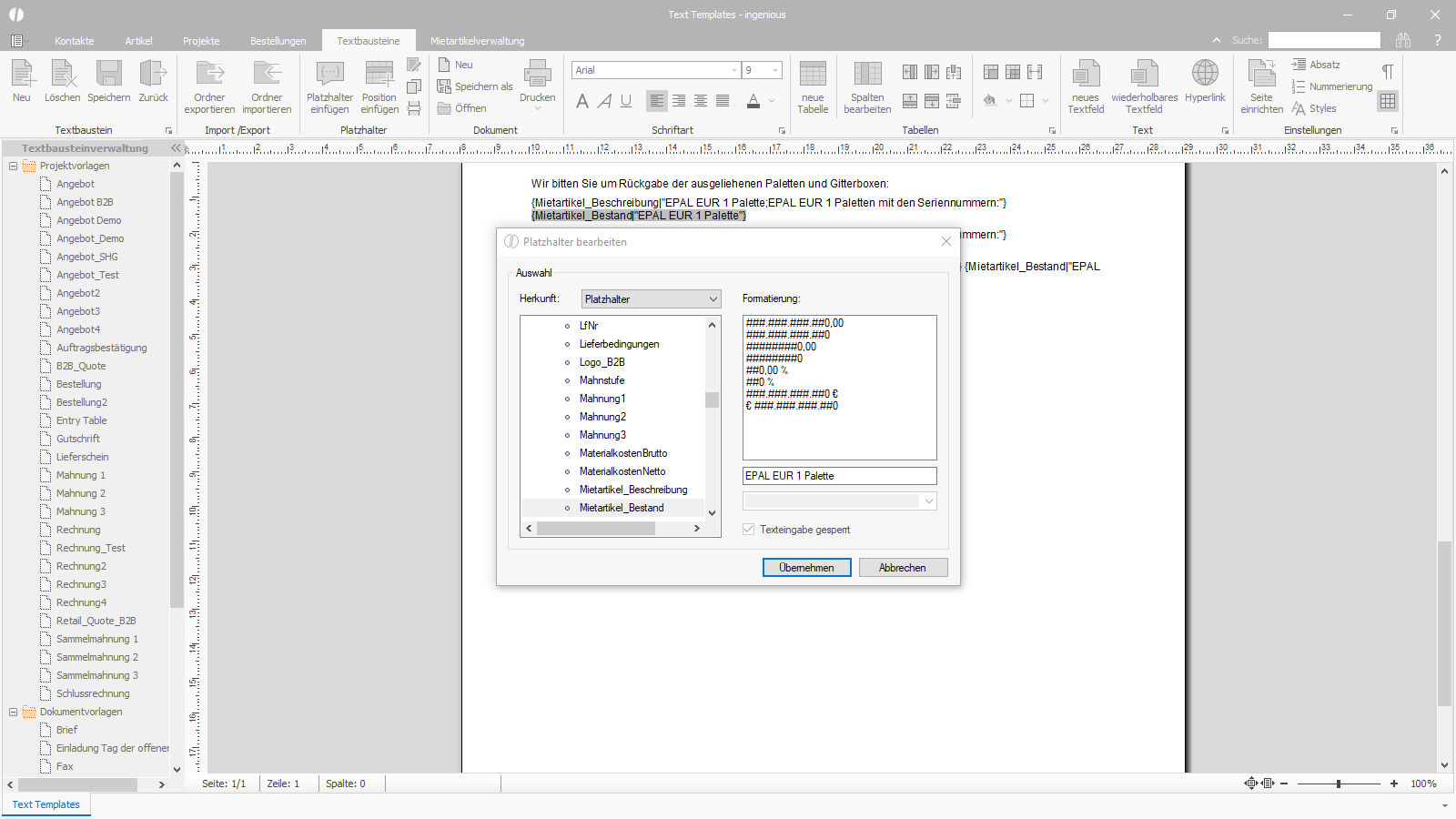
Task: Switch to the Mietartikelverwaltung tab
Action: click(477, 41)
